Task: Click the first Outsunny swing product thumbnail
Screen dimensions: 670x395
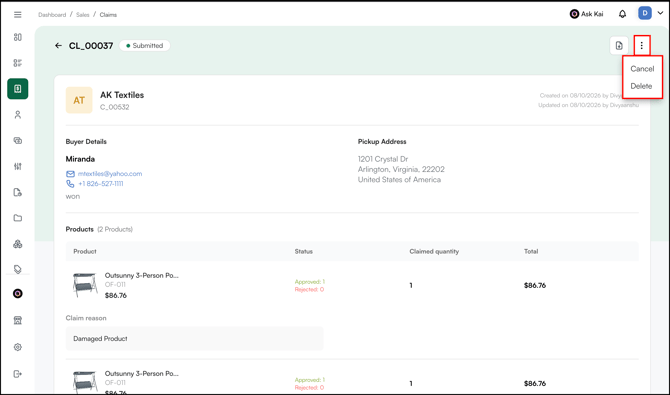Action: (x=85, y=285)
